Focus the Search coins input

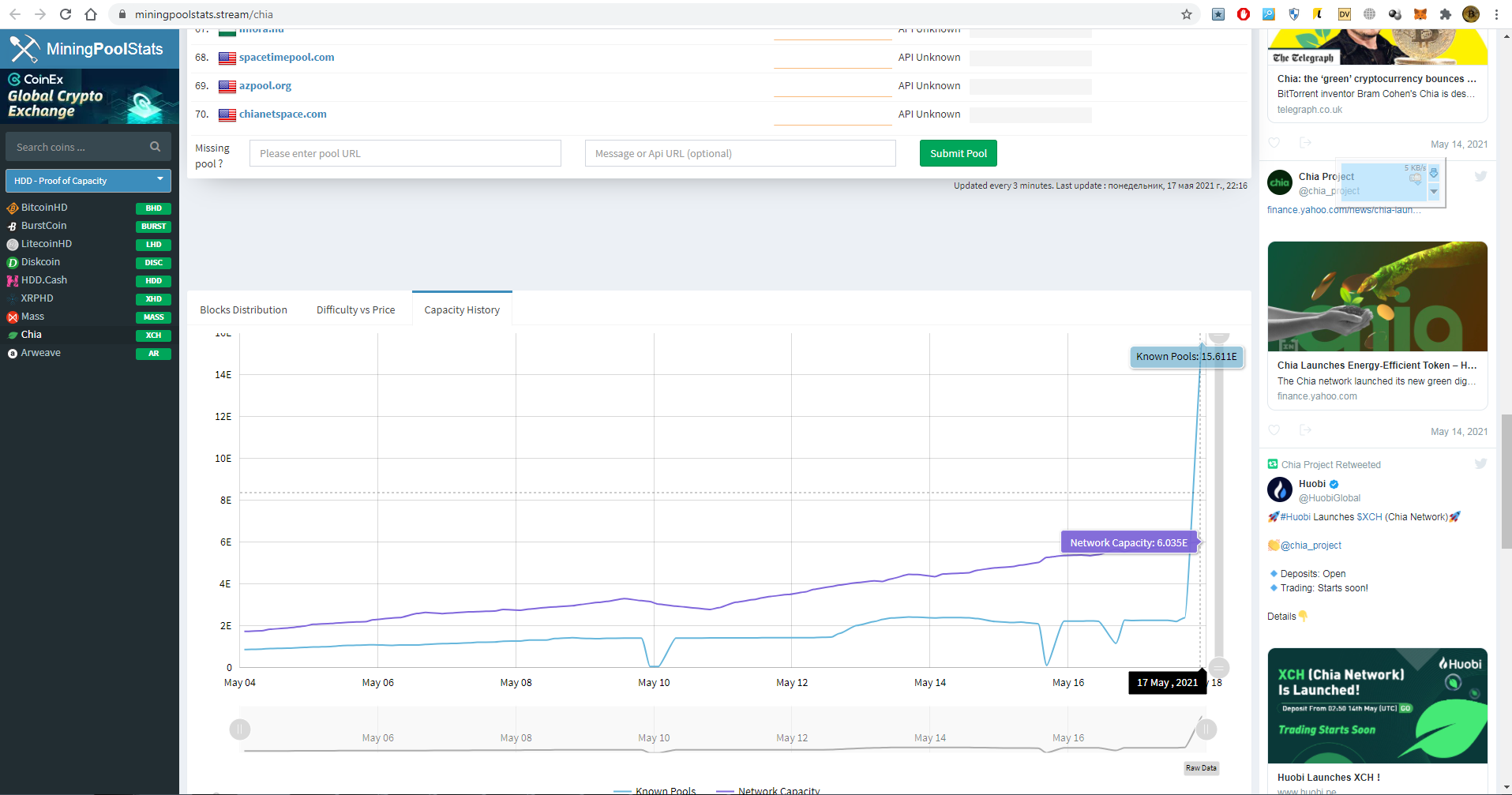pyautogui.click(x=77, y=147)
